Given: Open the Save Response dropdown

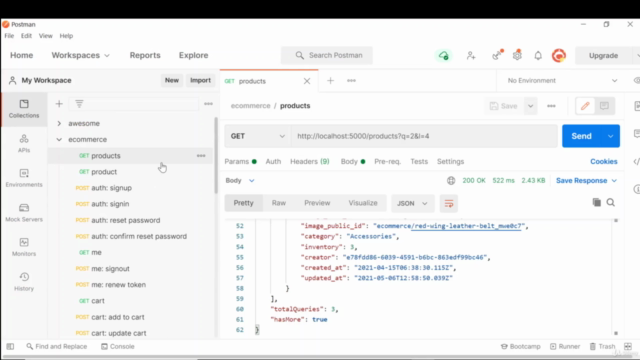Looking at the screenshot, I should tap(586, 180).
